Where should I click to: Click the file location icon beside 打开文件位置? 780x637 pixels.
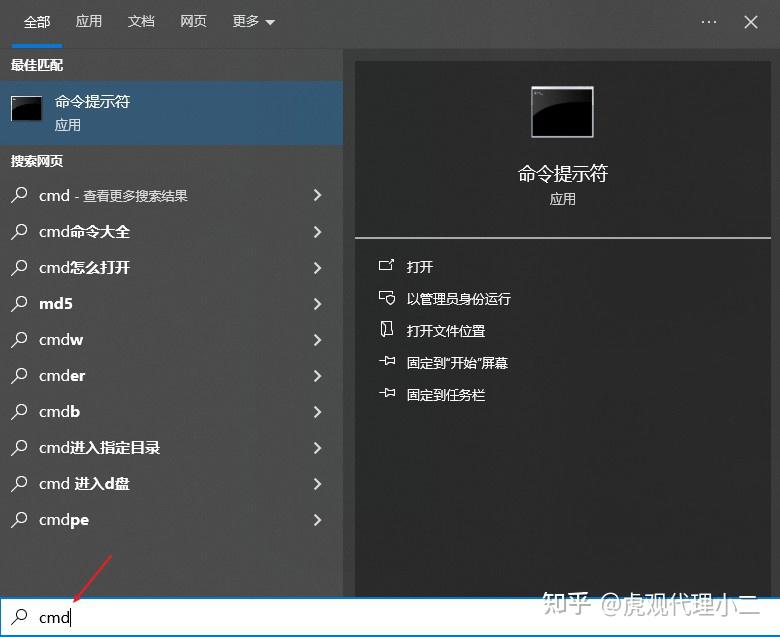tap(387, 329)
